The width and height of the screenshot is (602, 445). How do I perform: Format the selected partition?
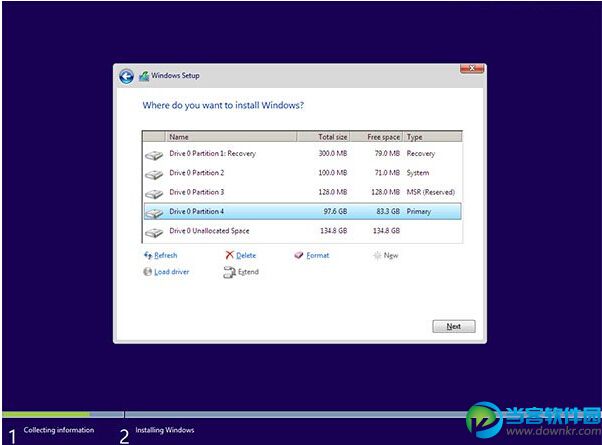[x=318, y=255]
